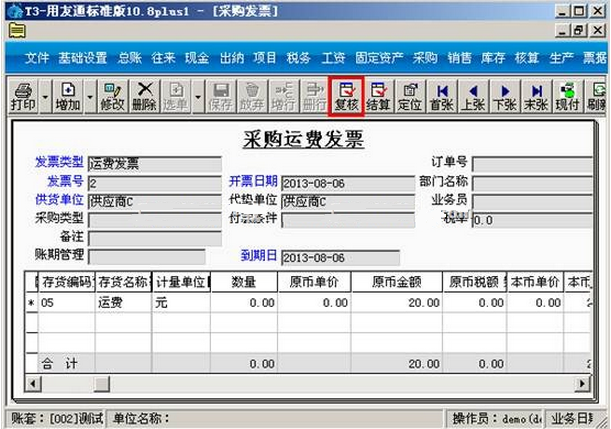Go to first record with 首张
The height and width of the screenshot is (429, 611).
441,96
